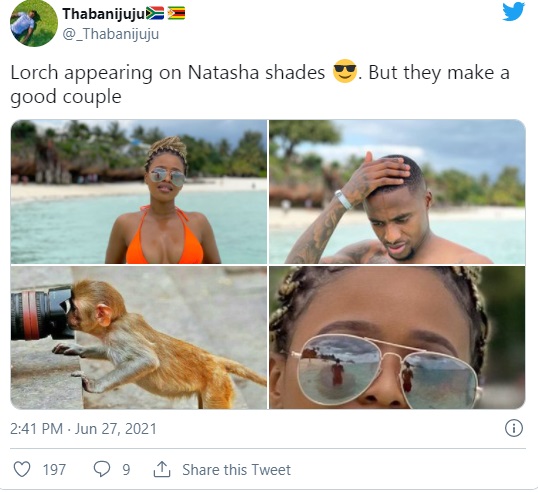Open the orange bikini beach photo
The width and height of the screenshot is (538, 492).
pos(139,192)
